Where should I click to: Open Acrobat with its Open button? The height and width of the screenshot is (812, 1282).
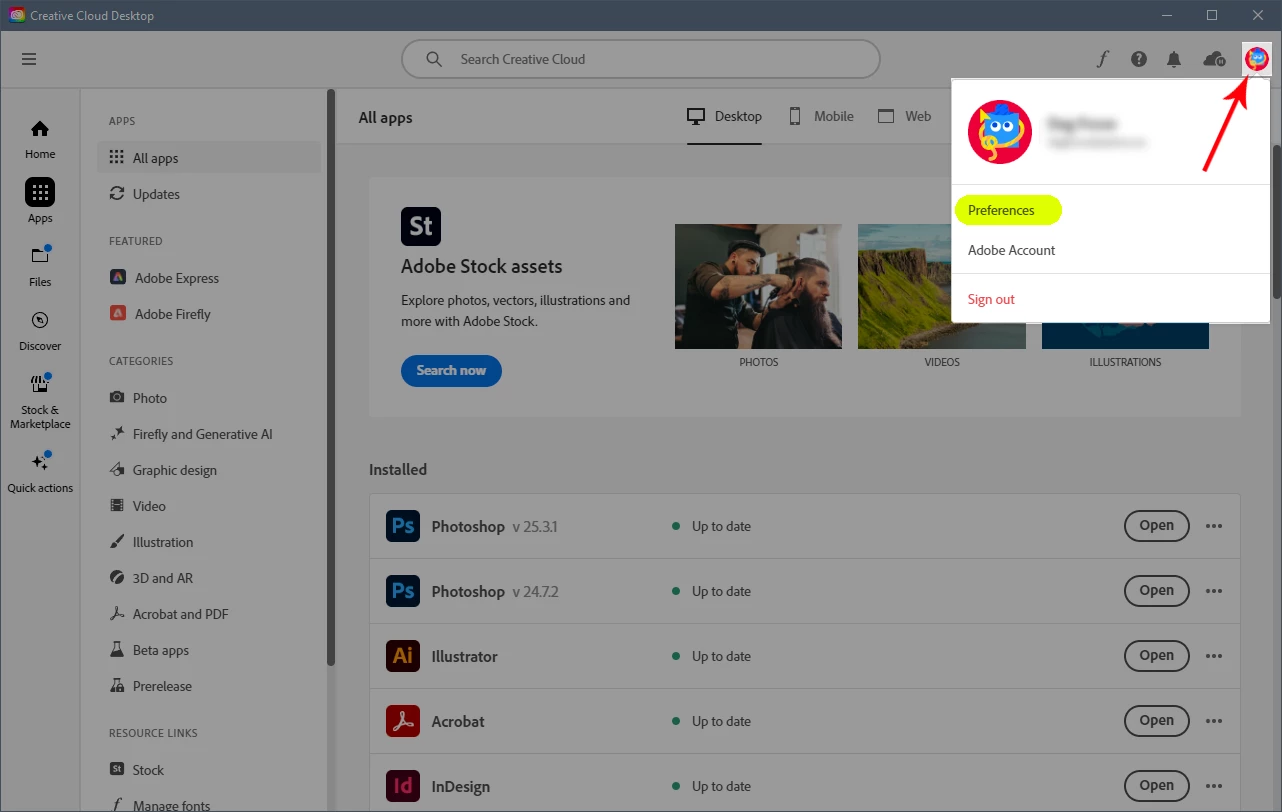[x=1156, y=721]
